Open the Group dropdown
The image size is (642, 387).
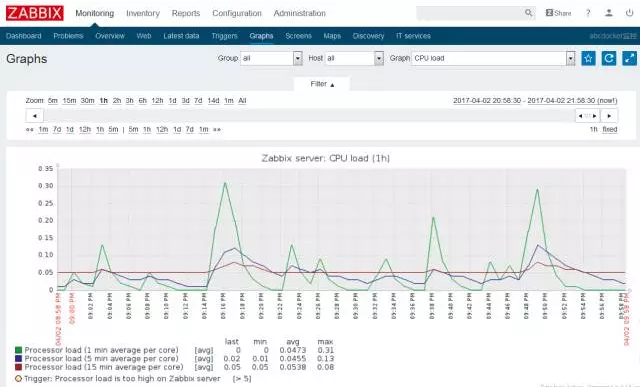coord(271,59)
